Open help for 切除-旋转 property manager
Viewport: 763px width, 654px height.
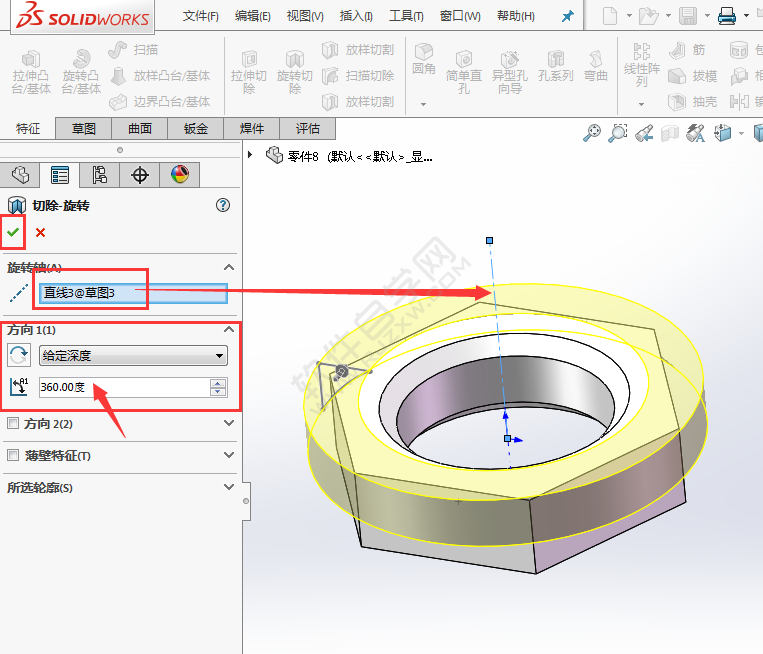(x=223, y=205)
